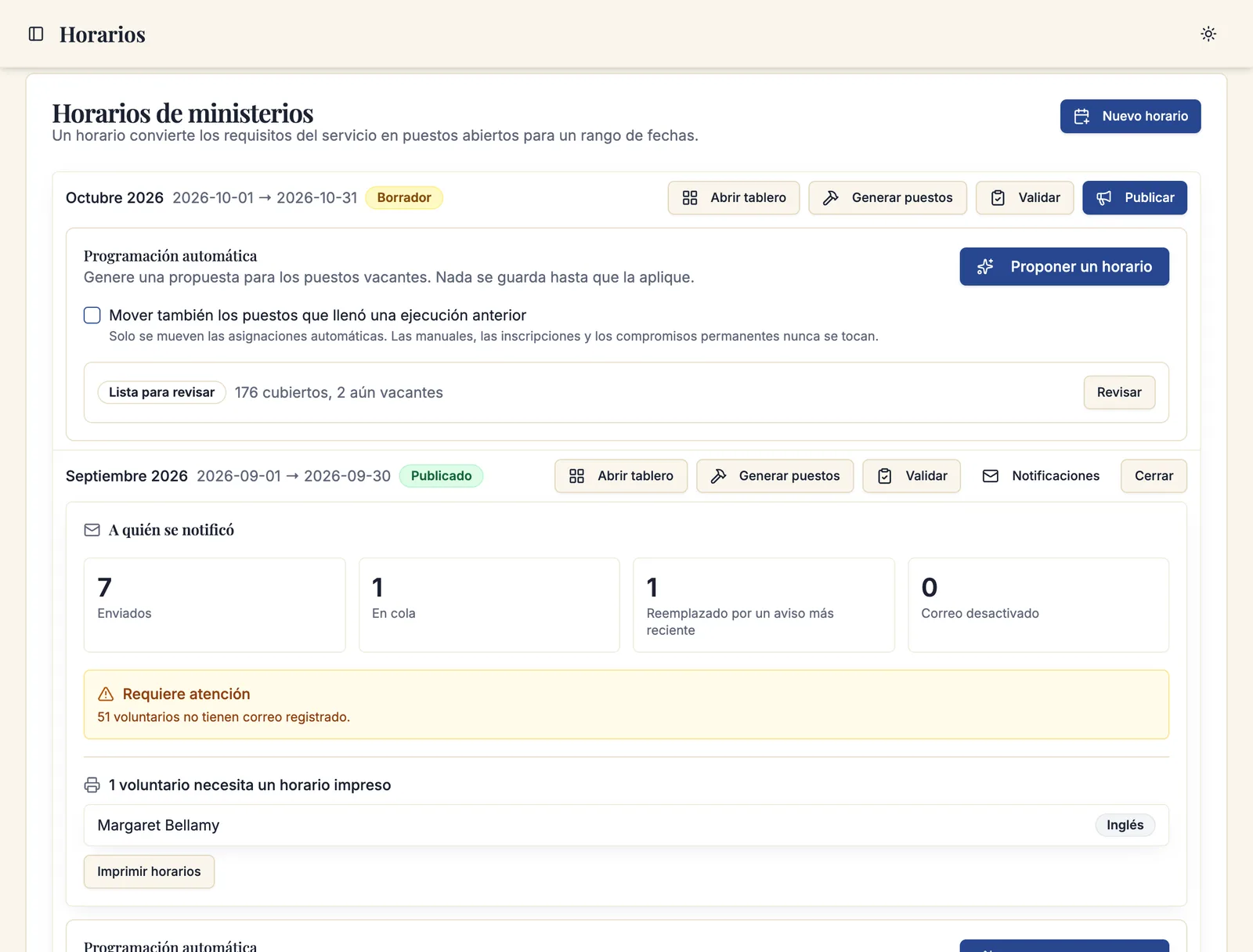Click Cerrar on Septiembre 2026
The height and width of the screenshot is (952, 1253).
(1154, 476)
